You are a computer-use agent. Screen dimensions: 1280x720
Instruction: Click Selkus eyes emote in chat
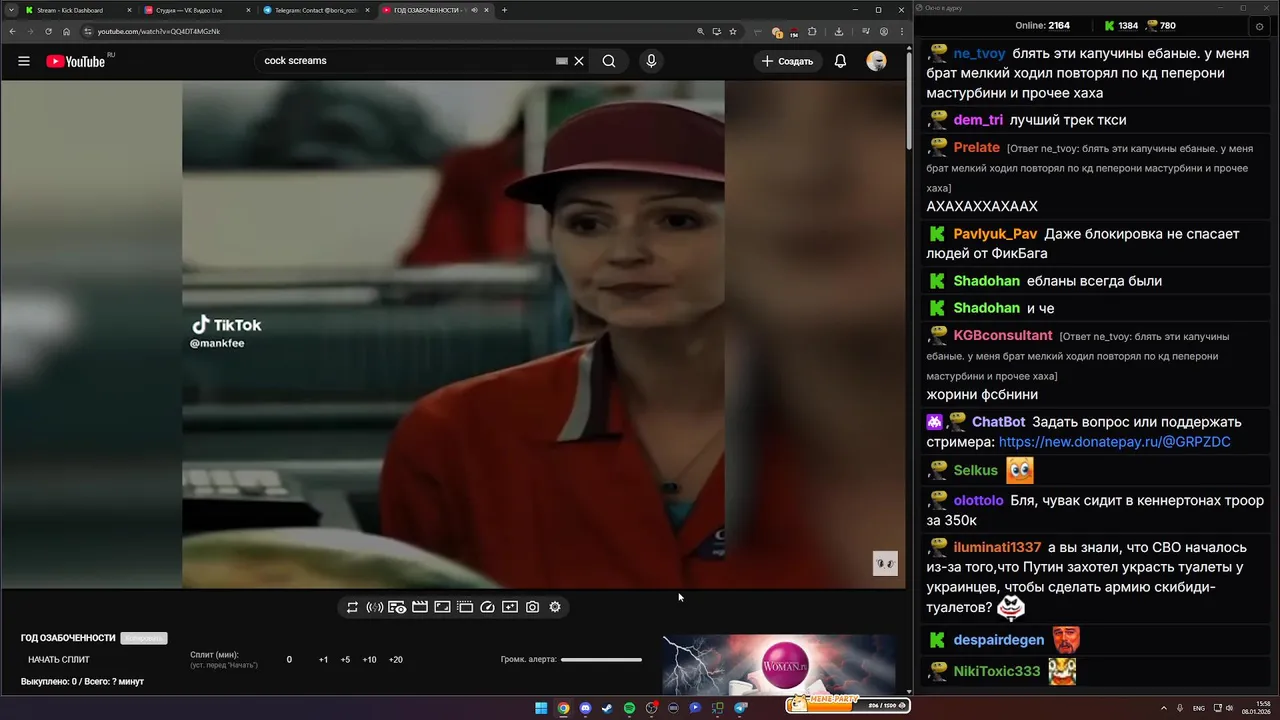(x=1020, y=470)
